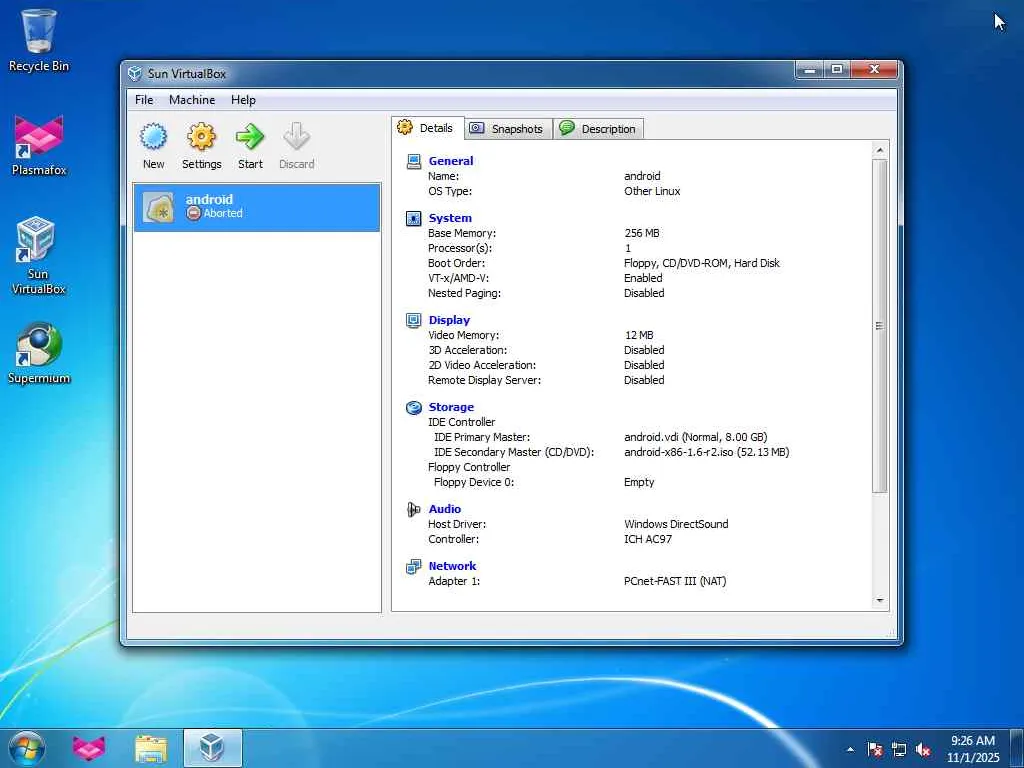The image size is (1024, 768).
Task: Click the details pane scroll down arrow
Action: click(880, 600)
